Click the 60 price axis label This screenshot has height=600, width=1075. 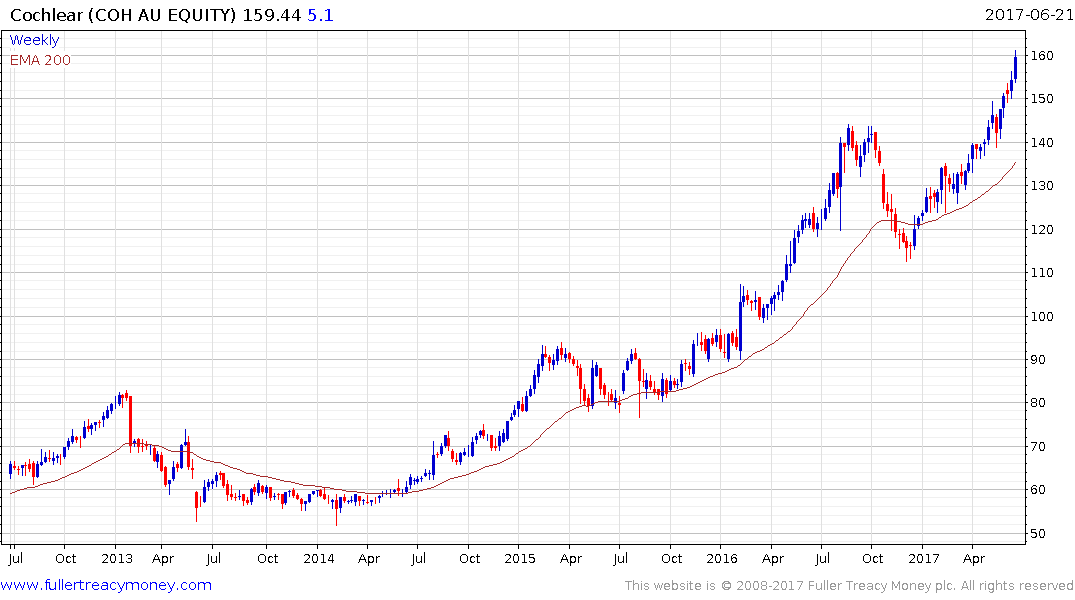pos(1038,490)
